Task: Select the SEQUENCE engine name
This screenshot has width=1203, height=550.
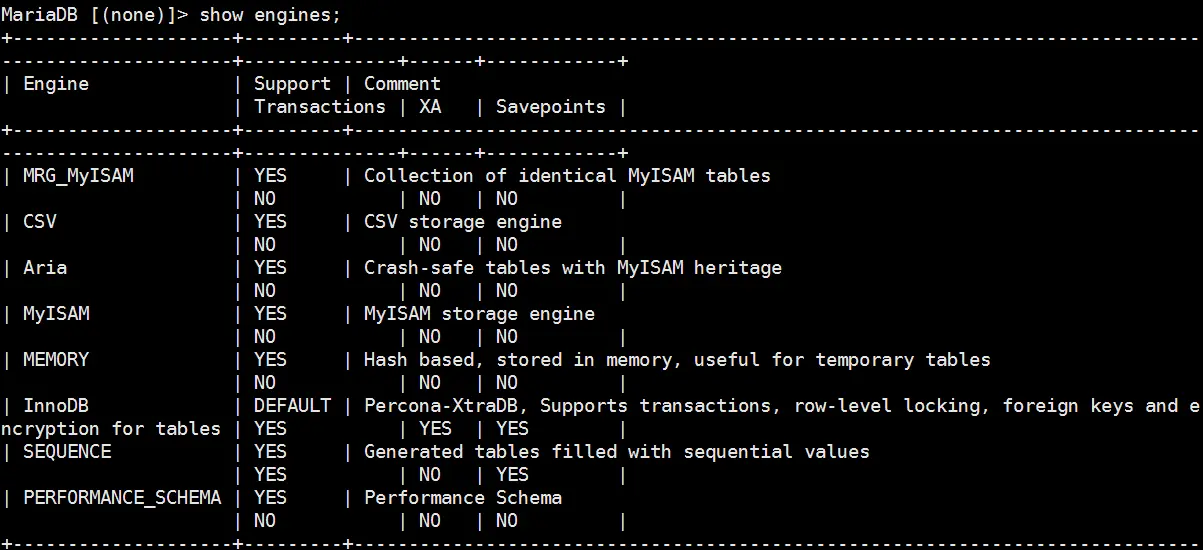Action: [67, 452]
